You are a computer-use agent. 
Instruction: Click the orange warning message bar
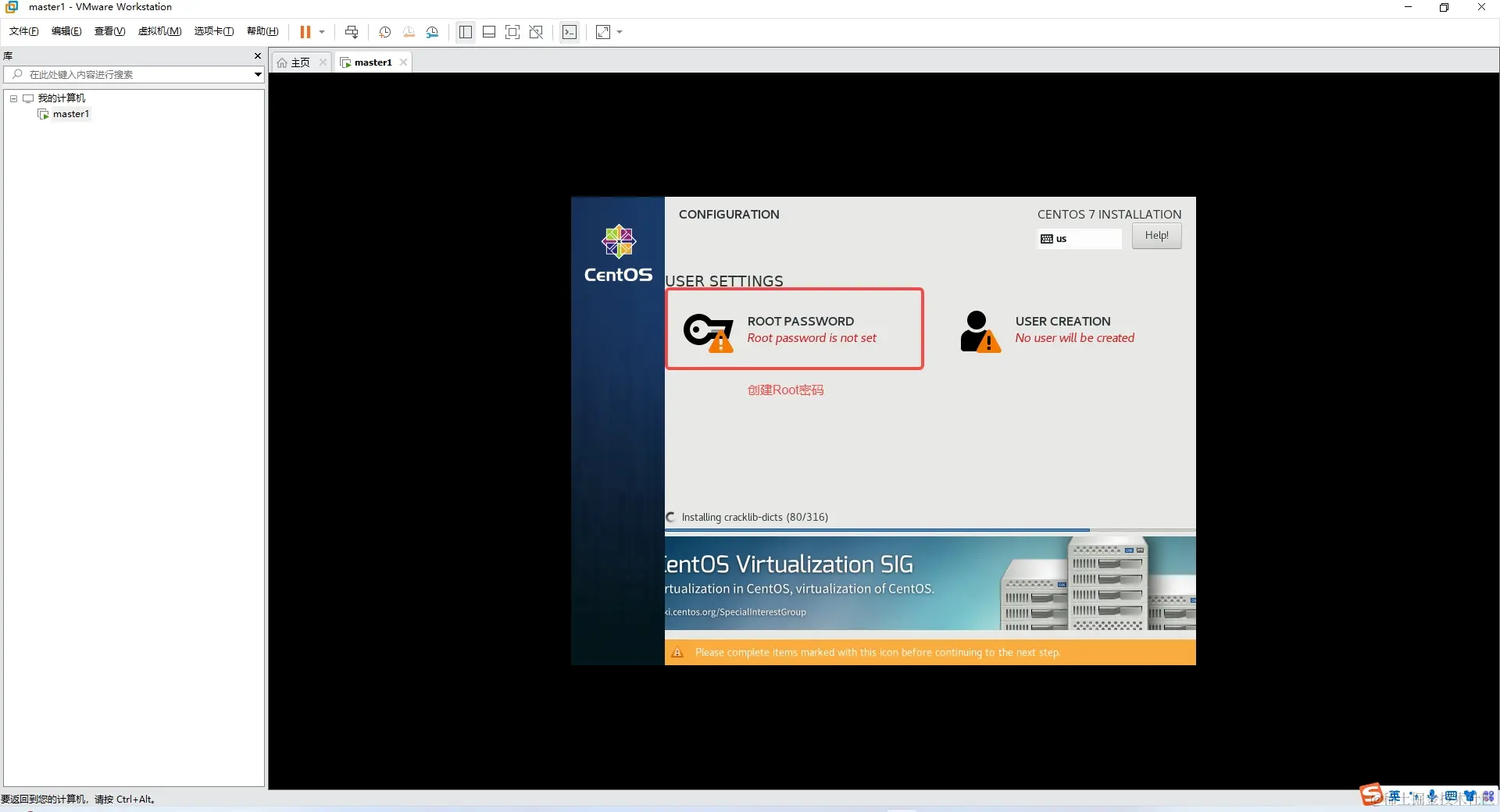coord(930,652)
